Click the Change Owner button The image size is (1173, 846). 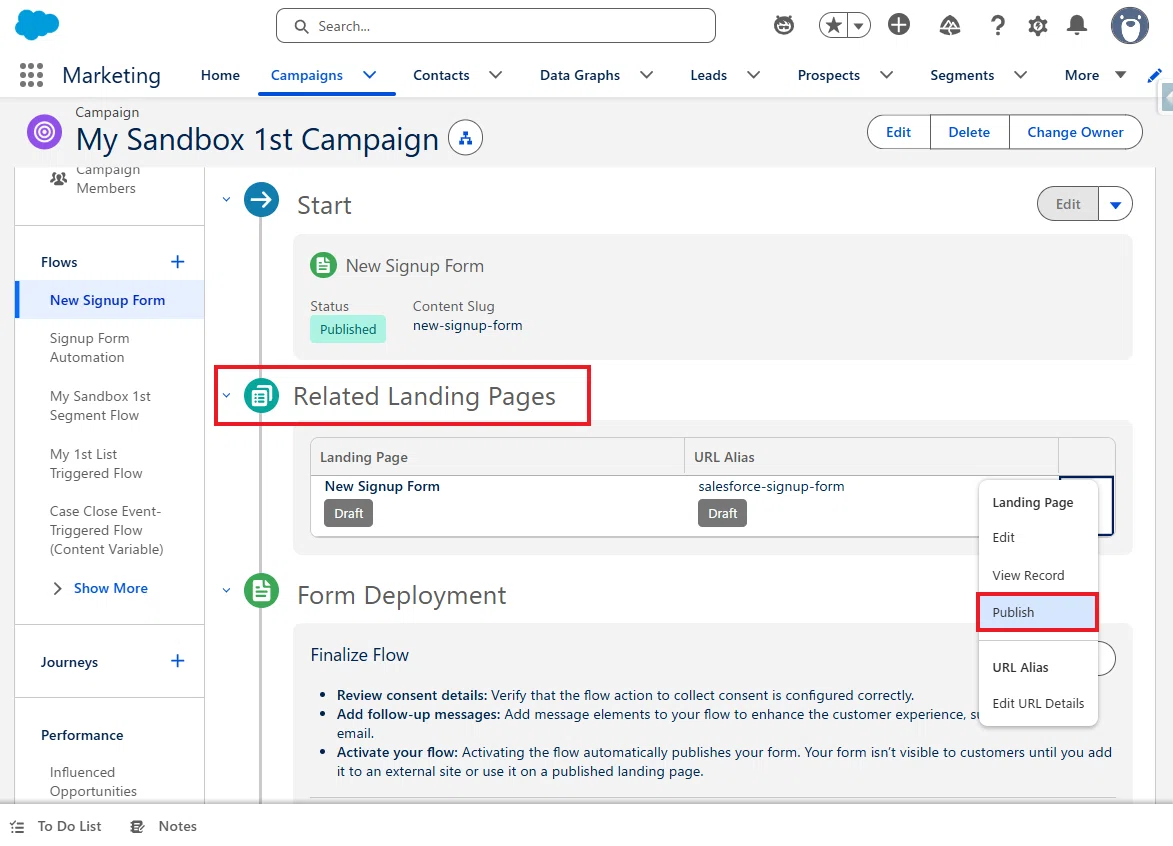tap(1075, 132)
